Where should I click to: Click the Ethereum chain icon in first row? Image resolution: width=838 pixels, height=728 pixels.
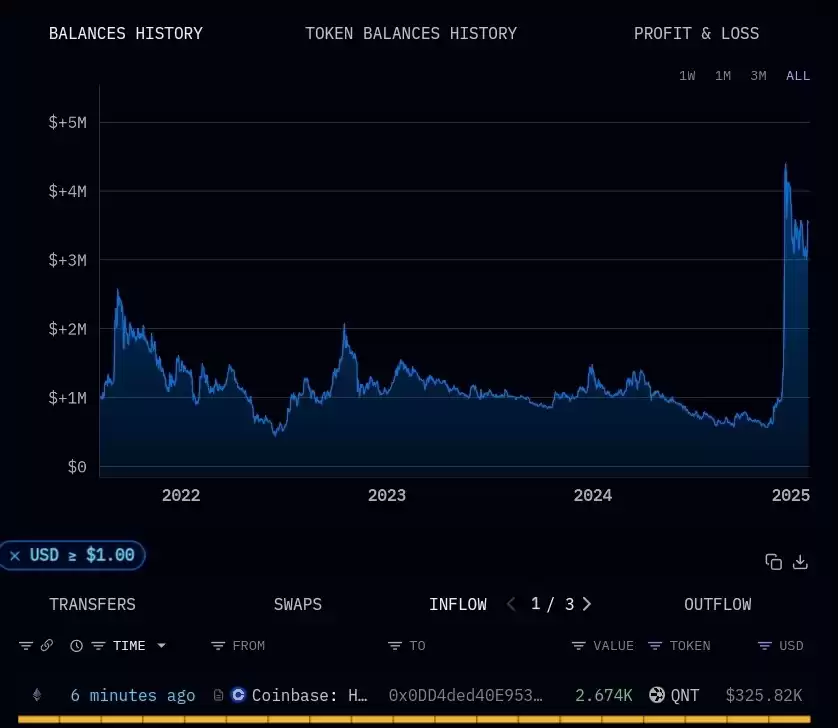tap(37, 695)
